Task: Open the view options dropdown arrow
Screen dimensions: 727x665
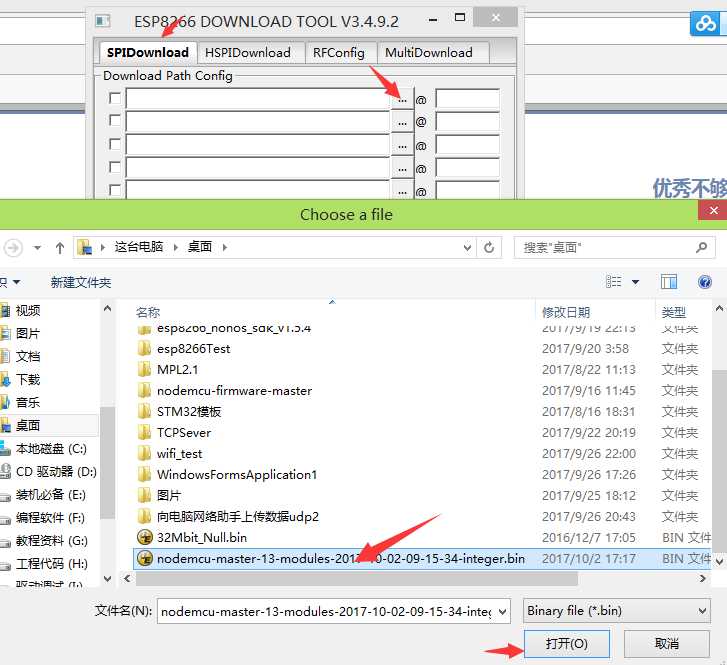Action: coord(635,282)
